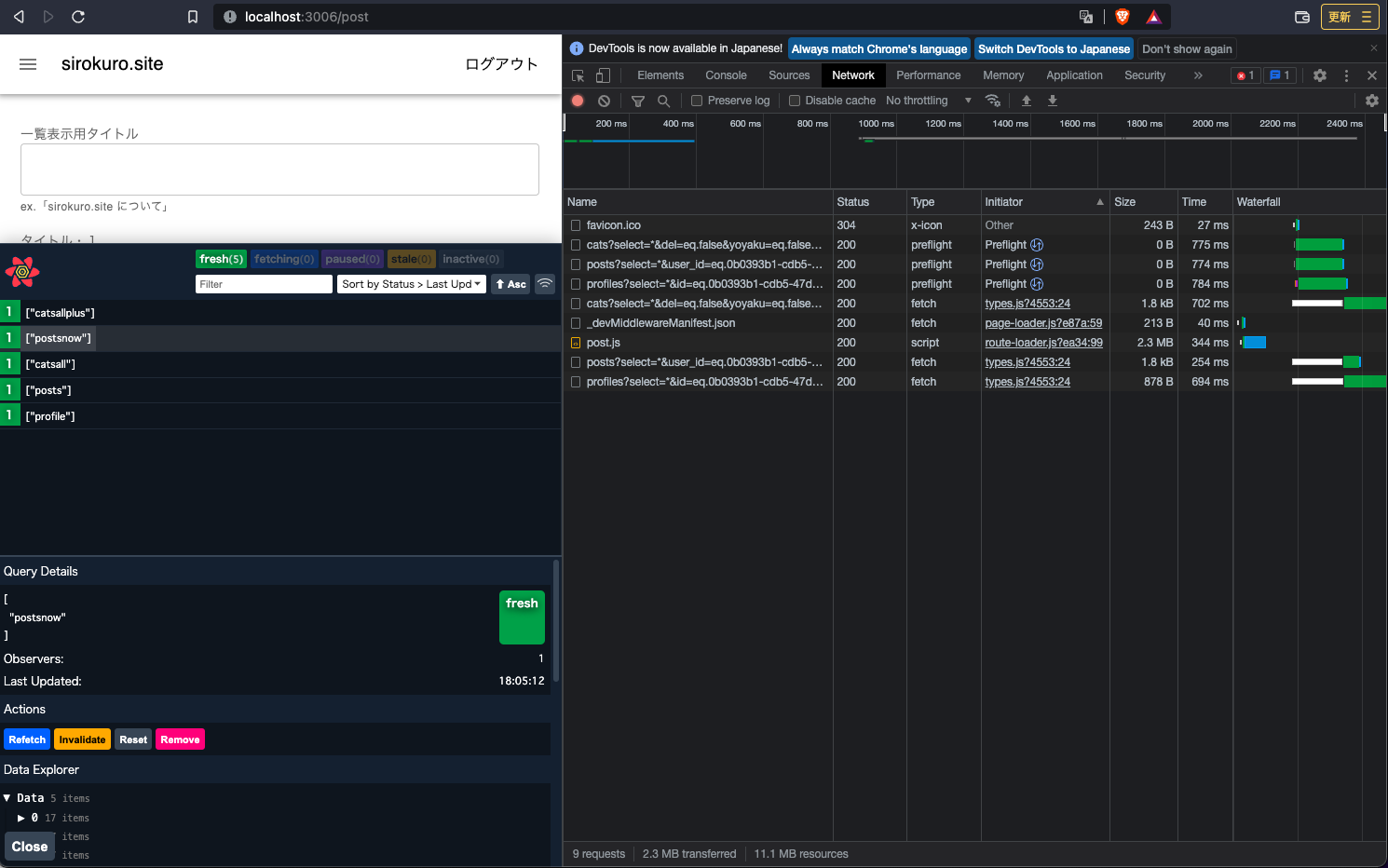The width and height of the screenshot is (1388, 868).
Task: Click the translate icon in address bar
Action: 1086,17
